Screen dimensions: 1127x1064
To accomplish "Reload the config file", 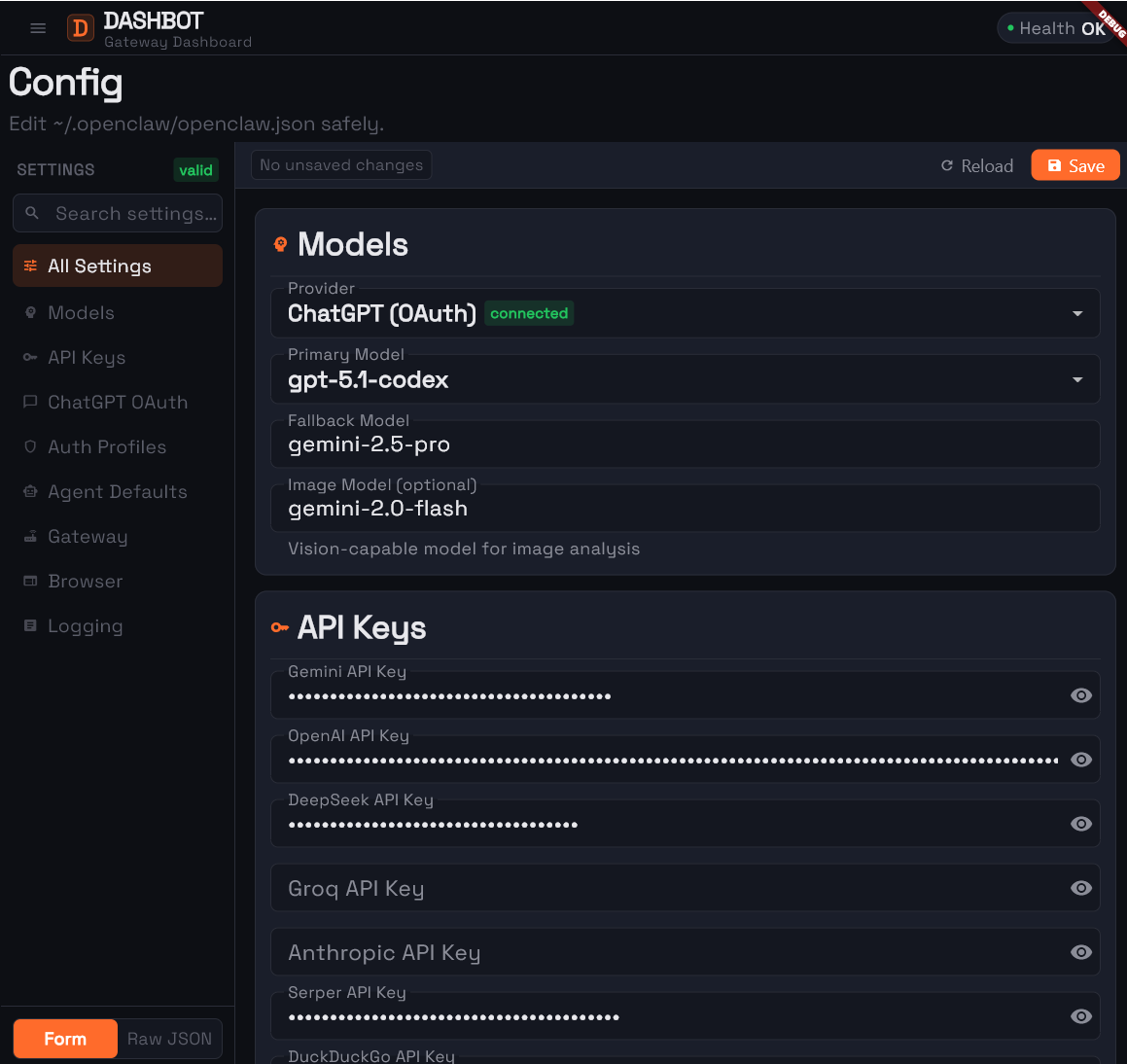I will pos(976,165).
